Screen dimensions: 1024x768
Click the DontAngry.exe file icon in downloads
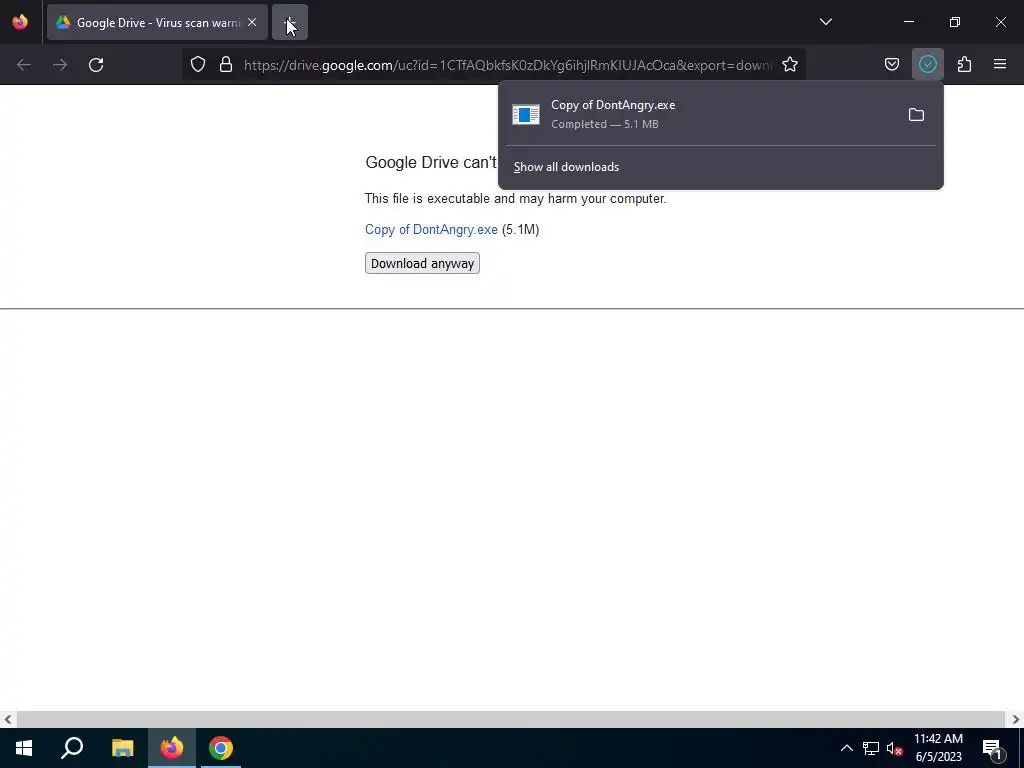click(x=526, y=115)
